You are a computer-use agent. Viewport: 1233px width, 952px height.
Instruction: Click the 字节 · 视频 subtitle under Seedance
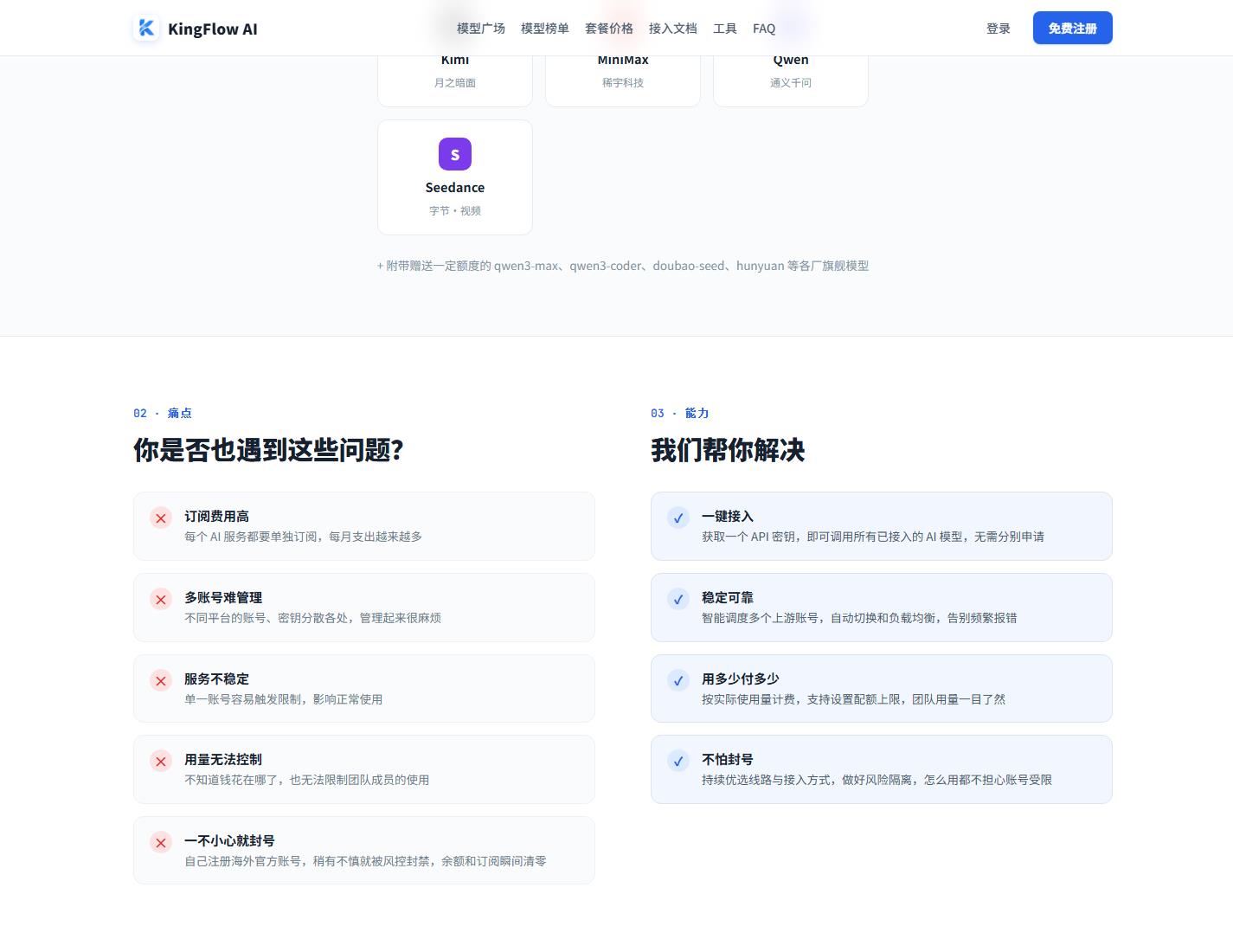click(455, 211)
